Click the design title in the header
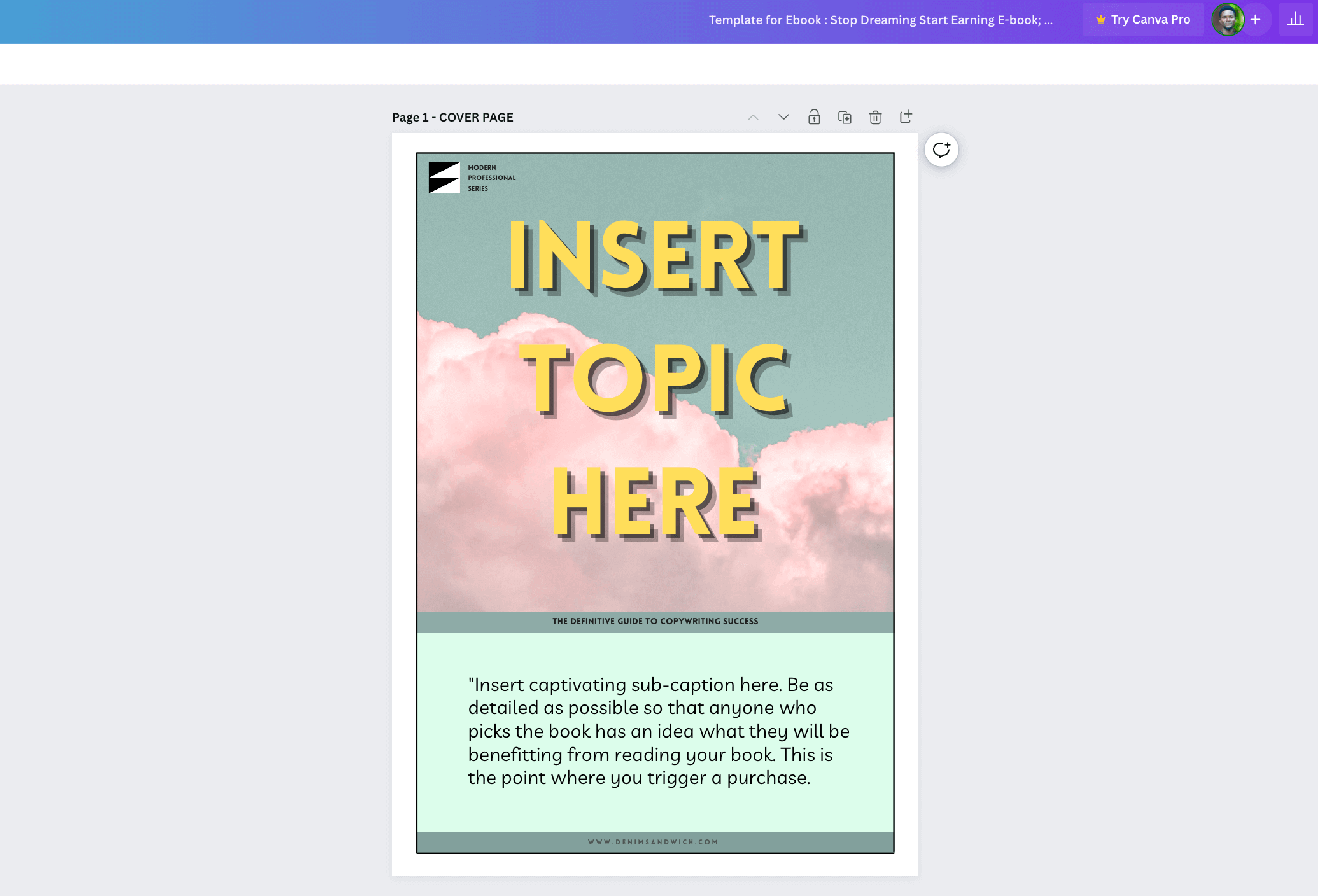This screenshot has height=896, width=1318. (880, 20)
